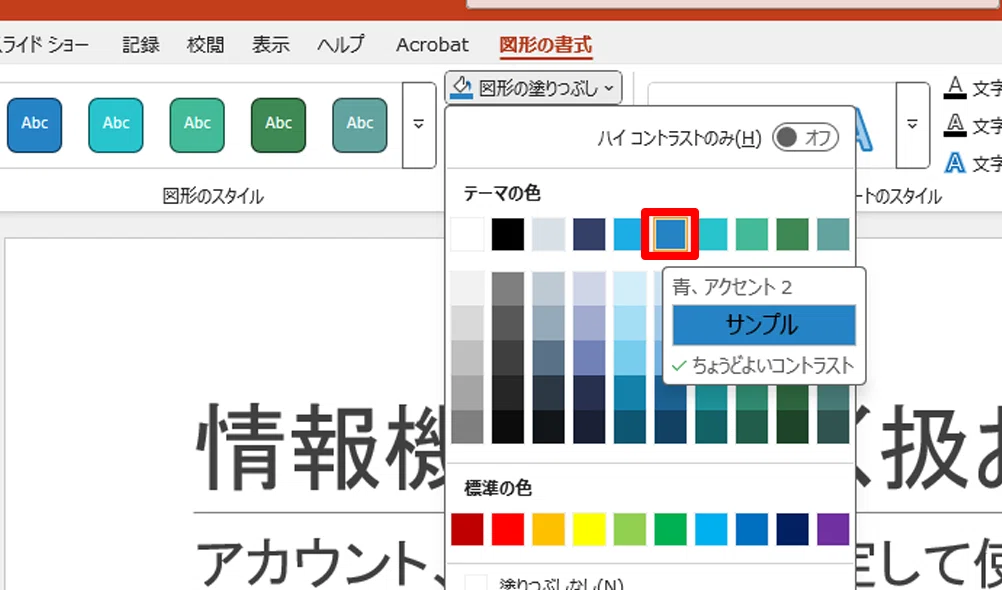Click the 図形のスタイル group label

coord(213,196)
